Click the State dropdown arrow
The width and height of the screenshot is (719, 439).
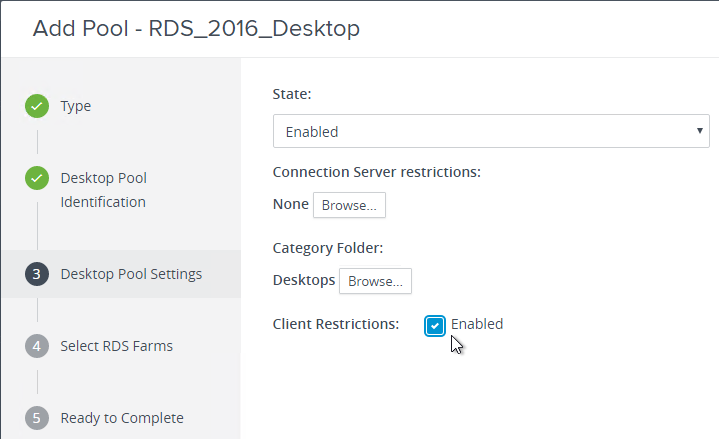click(x=700, y=131)
